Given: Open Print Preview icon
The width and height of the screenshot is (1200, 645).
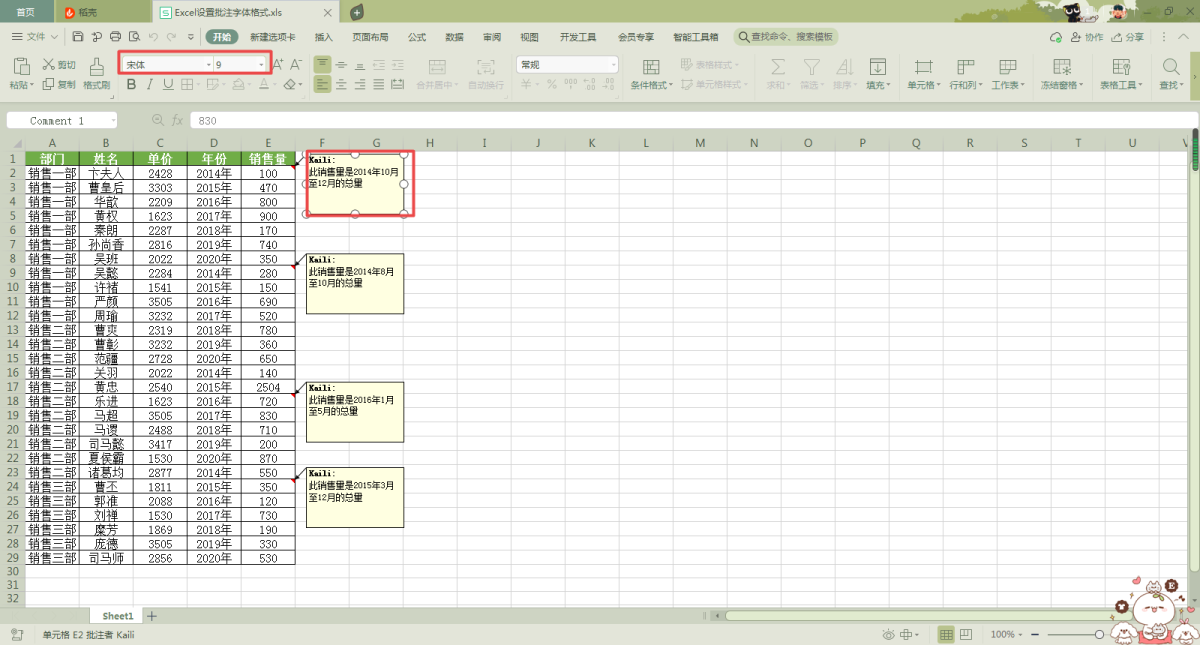Looking at the screenshot, I should 135,37.
